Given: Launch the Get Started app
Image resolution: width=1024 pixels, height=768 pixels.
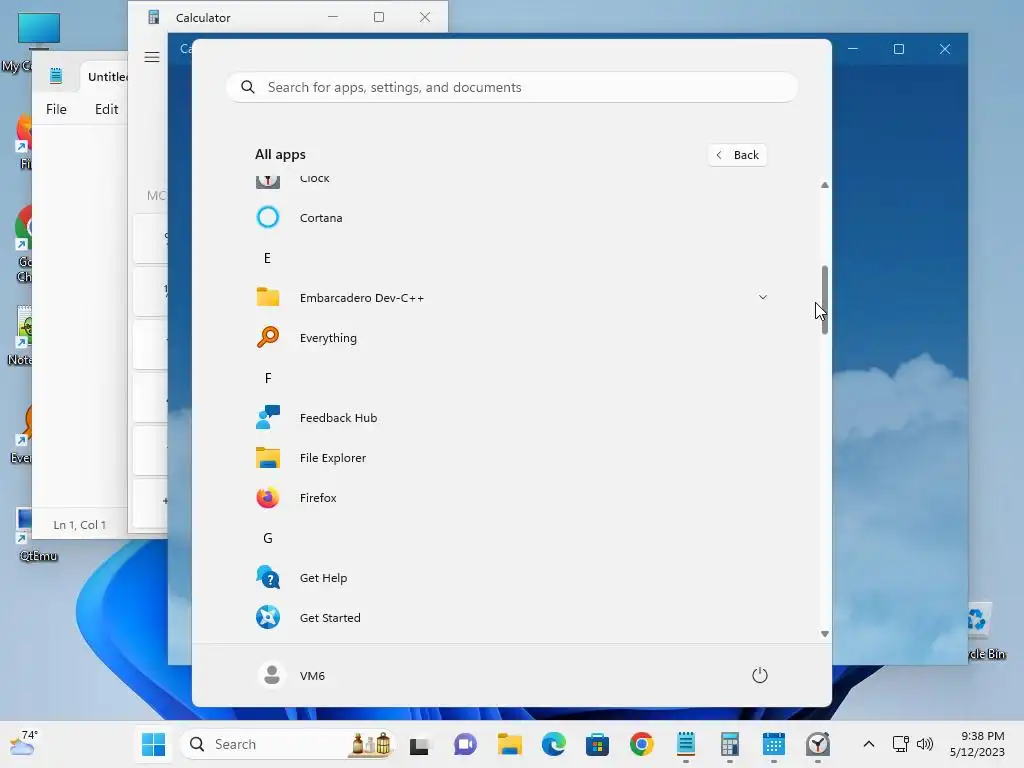Looking at the screenshot, I should [511, 617].
